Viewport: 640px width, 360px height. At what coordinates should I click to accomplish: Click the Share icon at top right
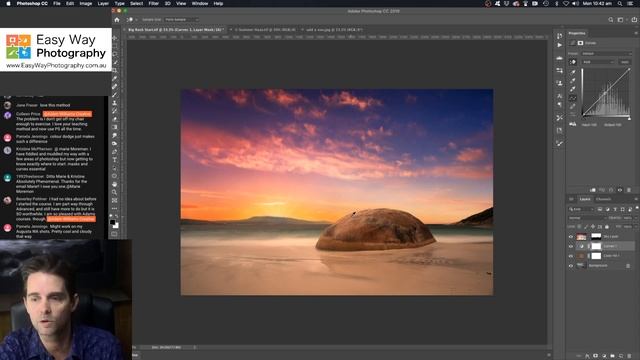[x=634, y=20]
